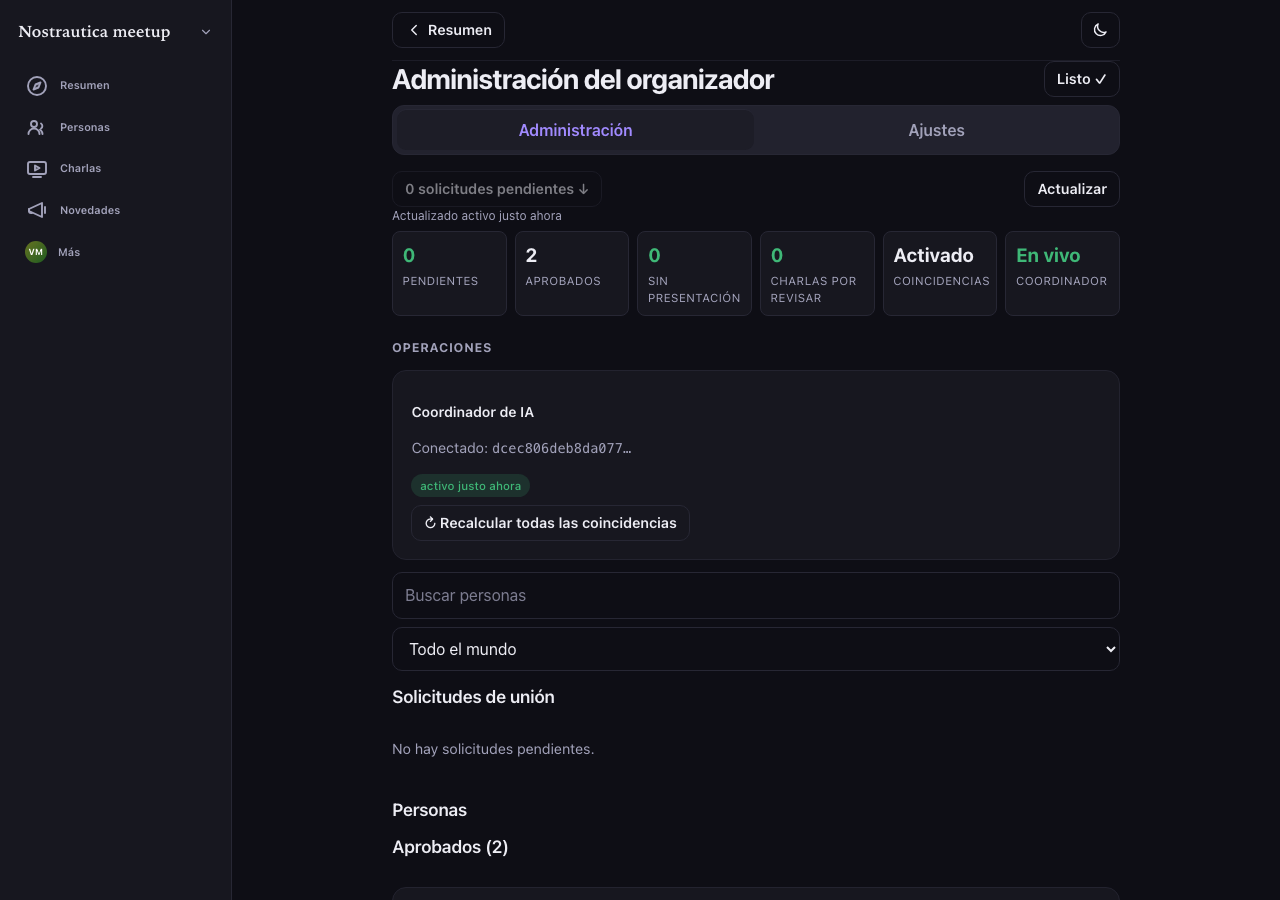Click the presentation screen icon beside Charlas

coord(37,169)
